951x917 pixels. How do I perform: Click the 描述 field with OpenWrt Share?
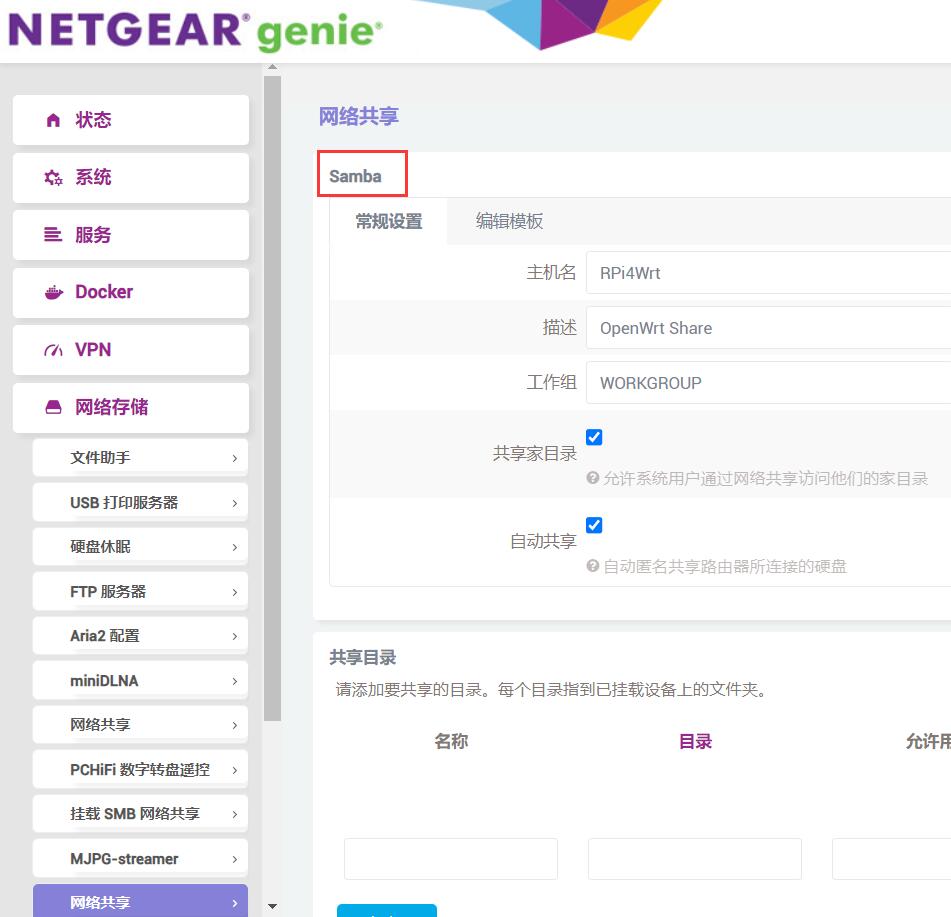coord(768,328)
